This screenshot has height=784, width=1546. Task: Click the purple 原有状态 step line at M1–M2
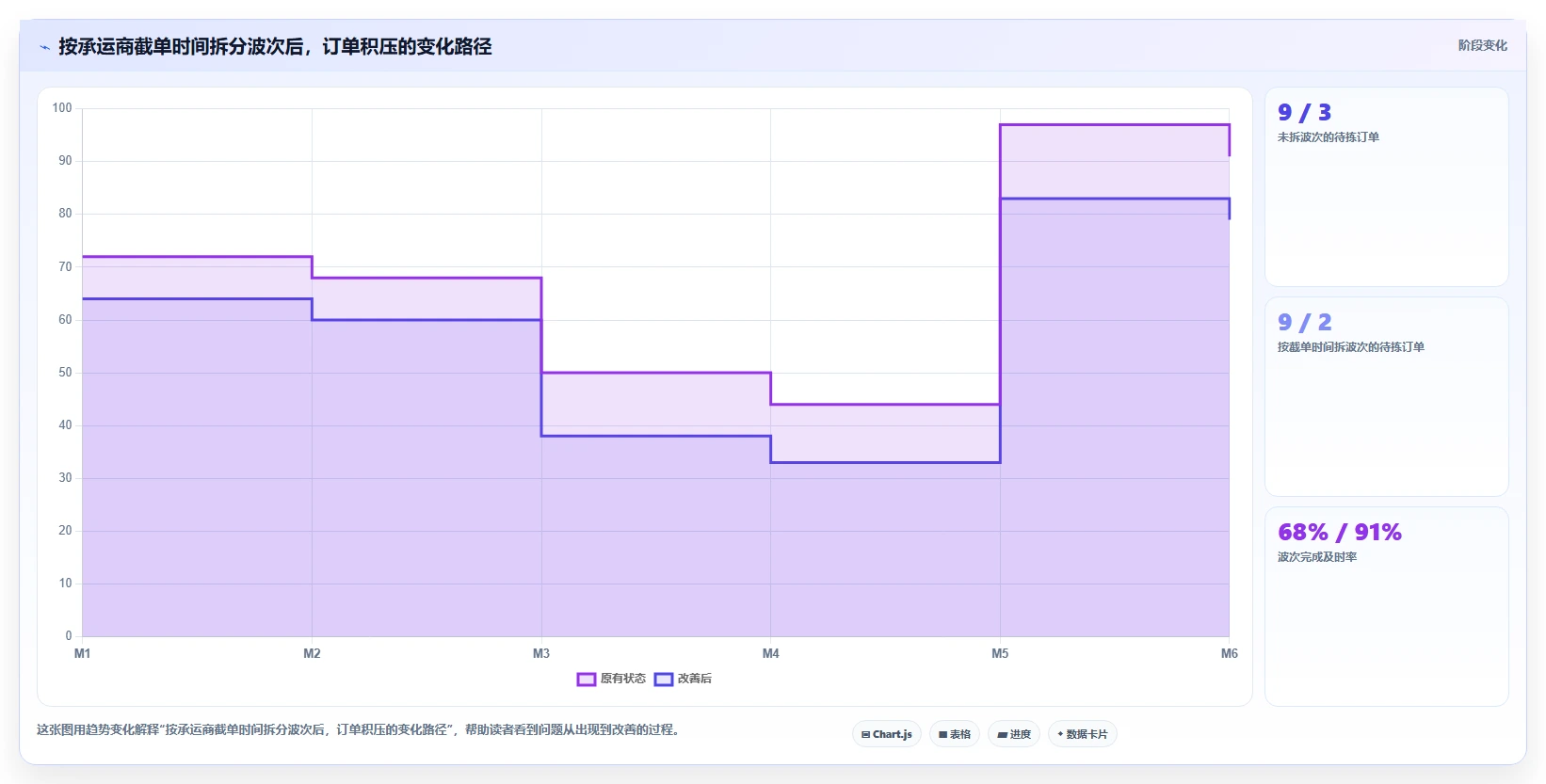(198, 257)
